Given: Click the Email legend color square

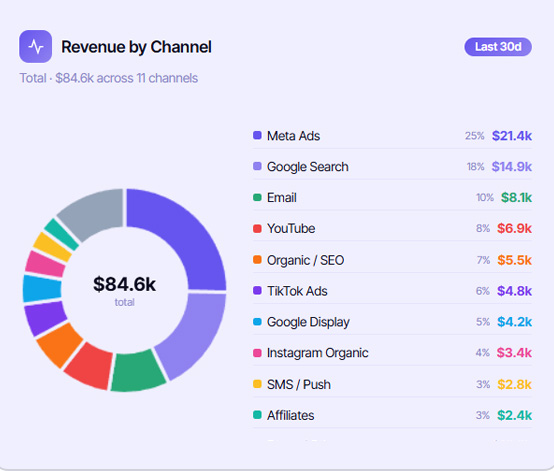Looking at the screenshot, I should 257,197.
